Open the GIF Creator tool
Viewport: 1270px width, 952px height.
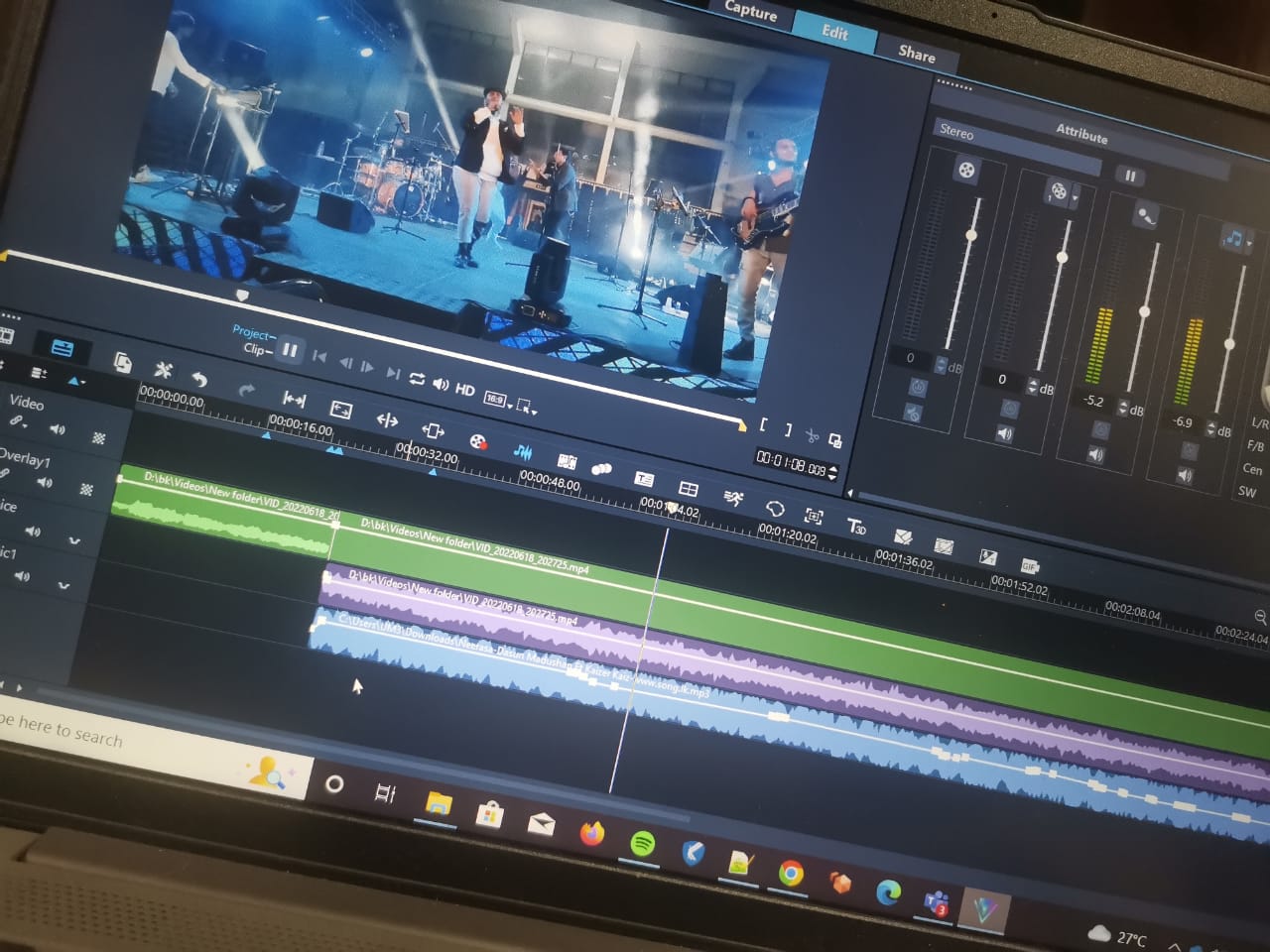click(x=1030, y=565)
